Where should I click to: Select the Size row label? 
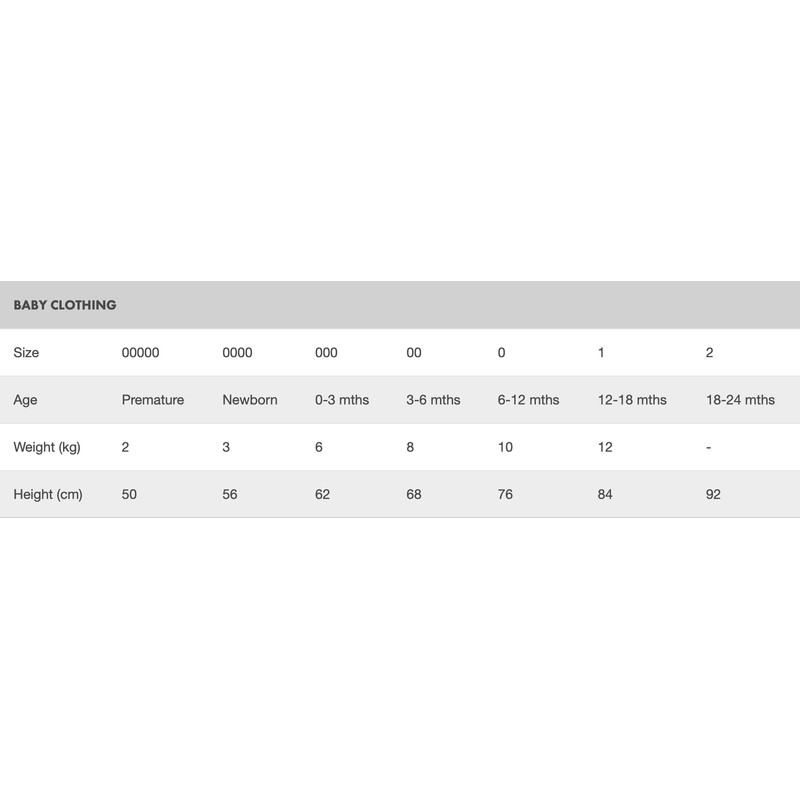pos(26,353)
